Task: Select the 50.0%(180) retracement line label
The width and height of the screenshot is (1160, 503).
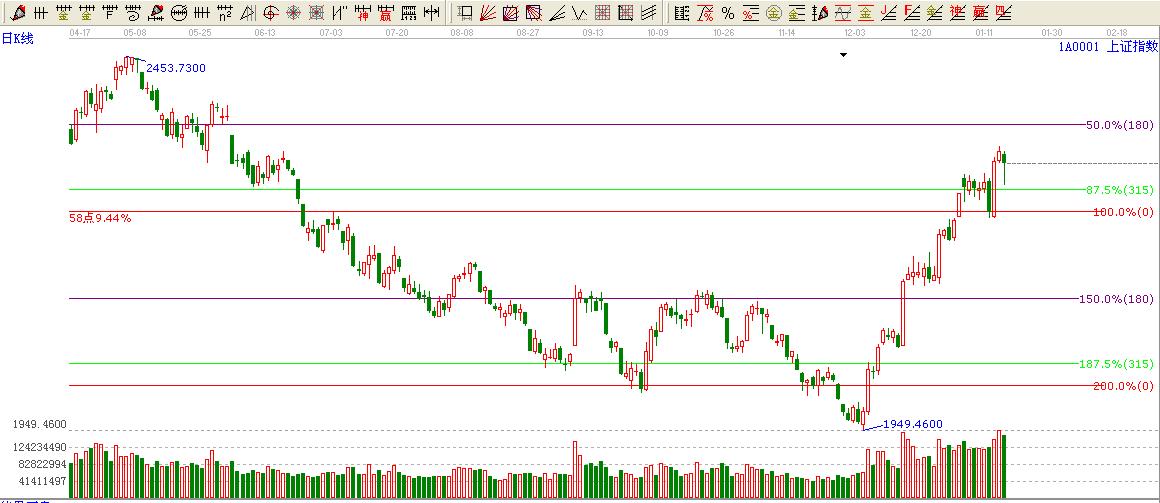Action: [1119, 125]
